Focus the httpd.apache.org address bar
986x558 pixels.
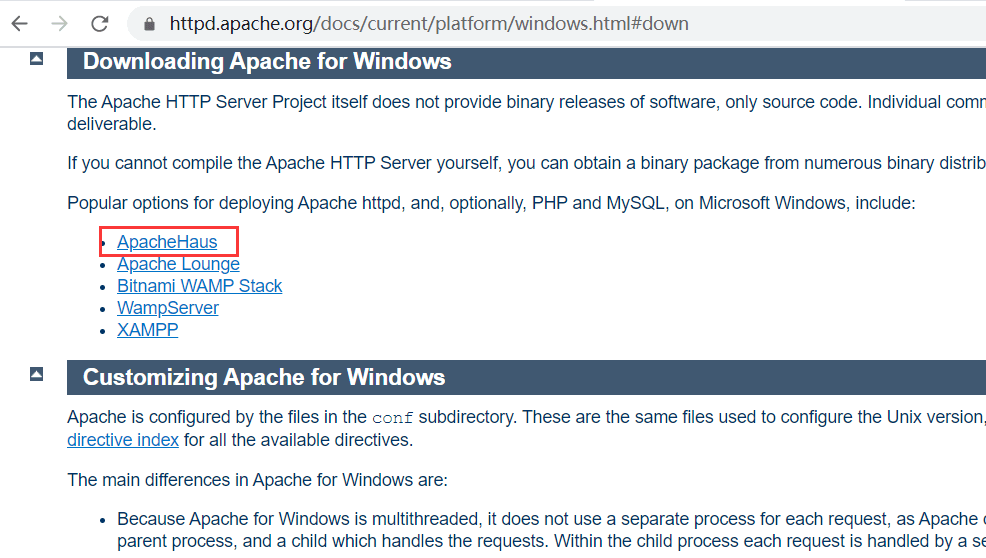click(x=430, y=23)
